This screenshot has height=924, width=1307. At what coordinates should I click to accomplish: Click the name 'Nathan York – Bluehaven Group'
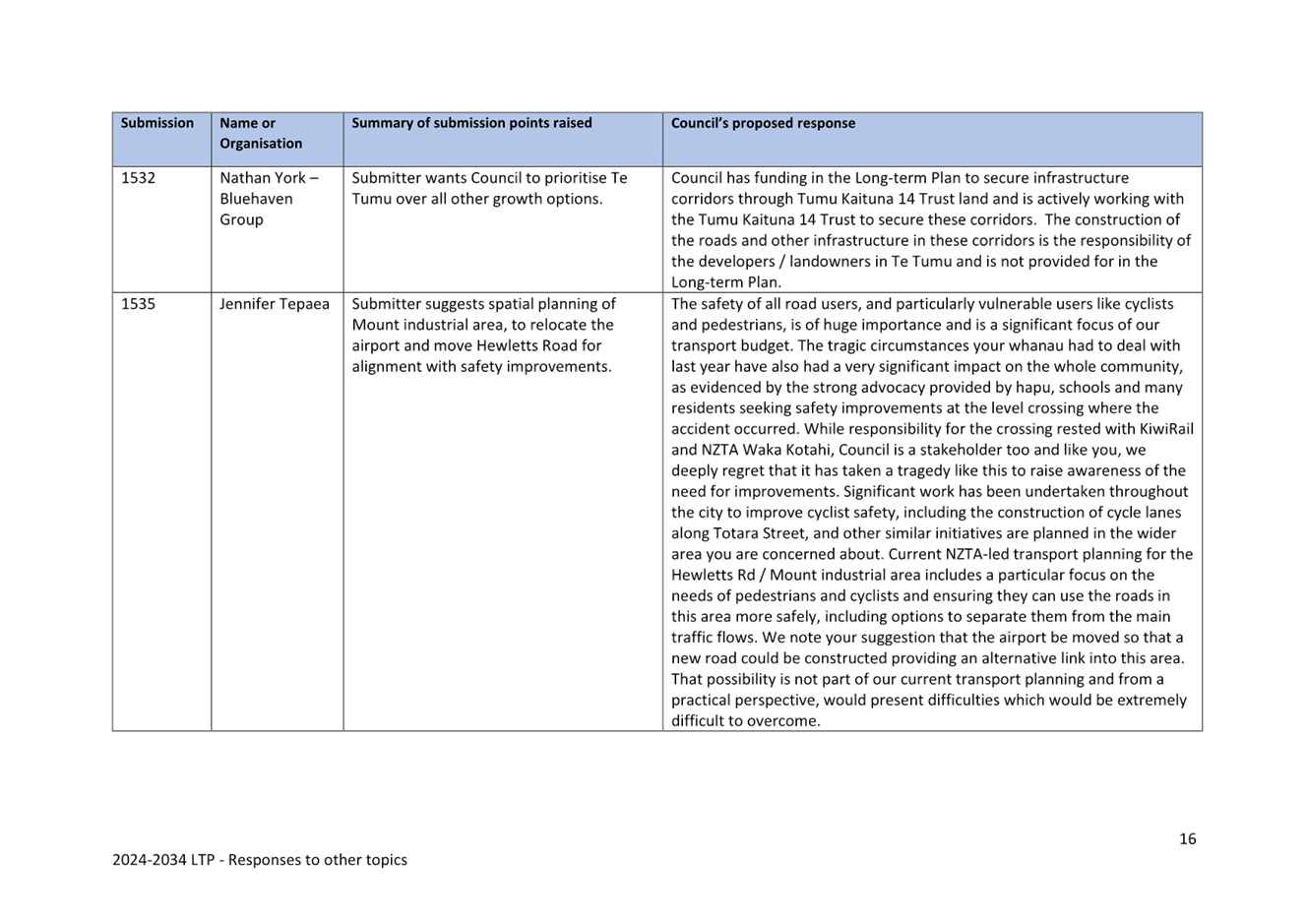[269, 199]
